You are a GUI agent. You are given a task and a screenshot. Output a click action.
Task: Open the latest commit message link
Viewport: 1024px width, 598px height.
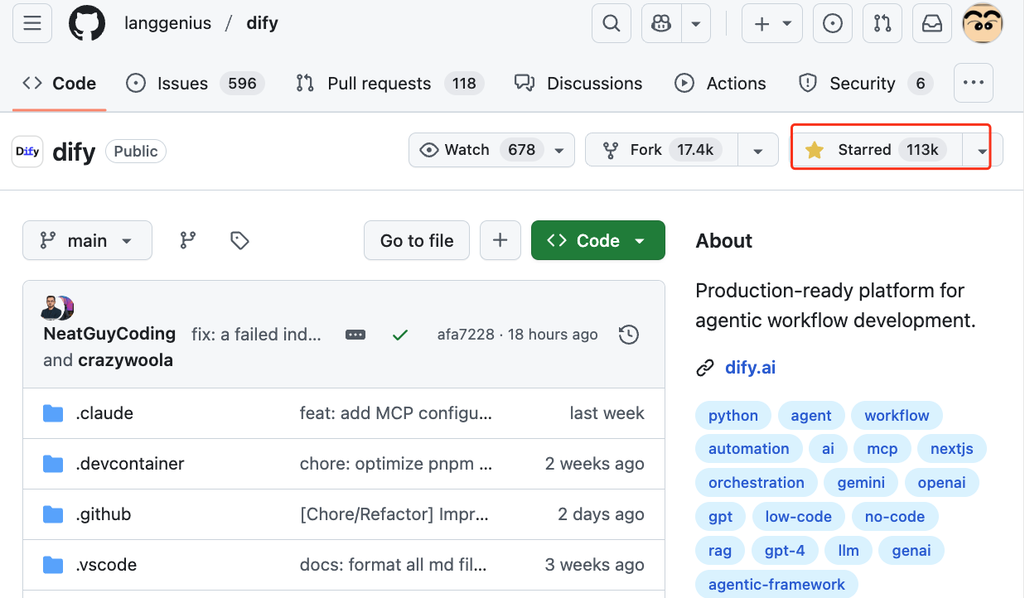coord(256,334)
